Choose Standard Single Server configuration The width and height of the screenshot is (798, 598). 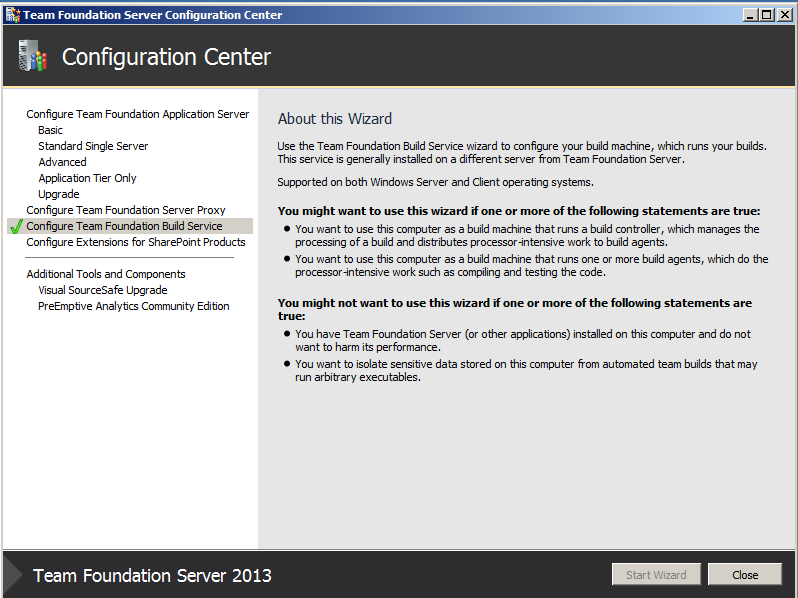click(93, 146)
